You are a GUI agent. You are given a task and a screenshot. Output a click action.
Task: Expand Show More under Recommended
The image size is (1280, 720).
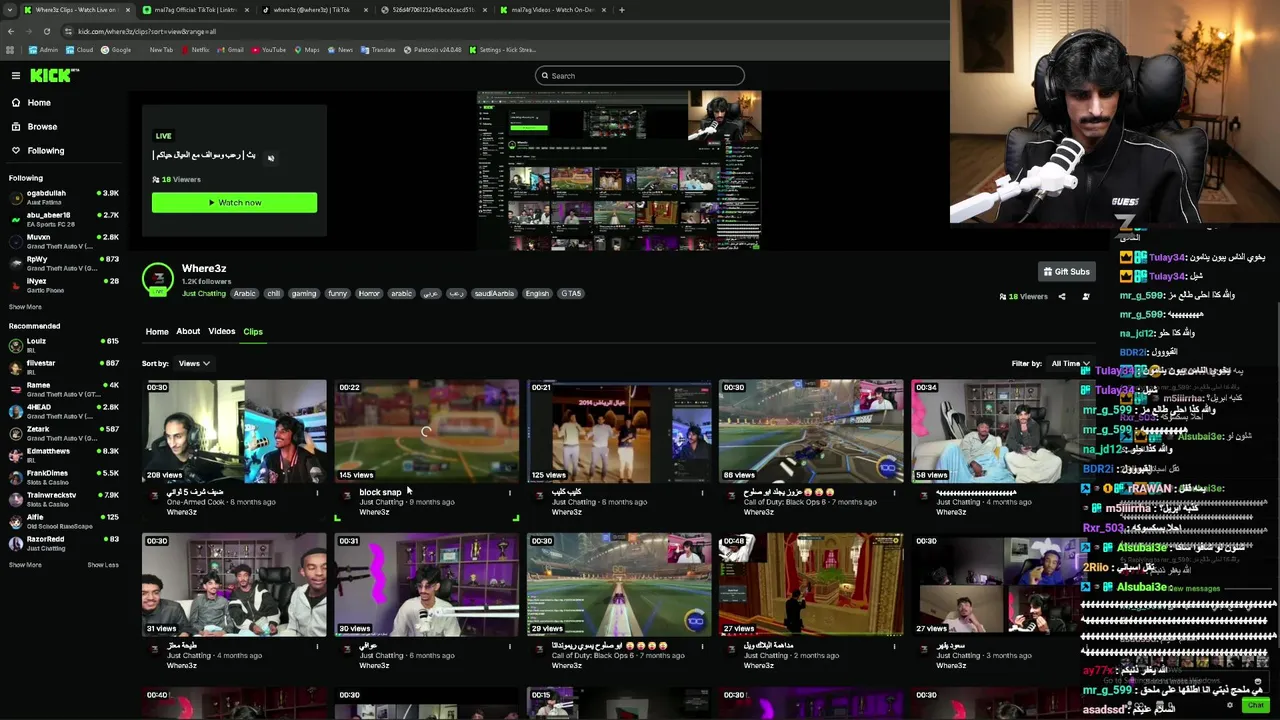(x=26, y=565)
